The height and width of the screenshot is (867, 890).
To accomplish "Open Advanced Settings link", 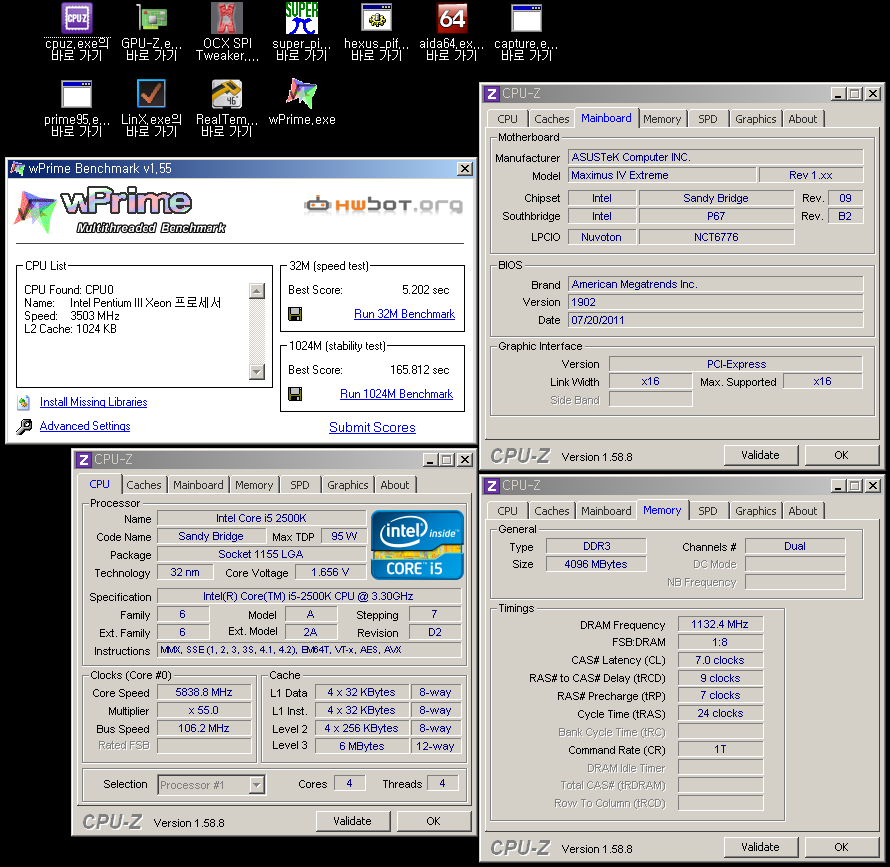I will [85, 426].
